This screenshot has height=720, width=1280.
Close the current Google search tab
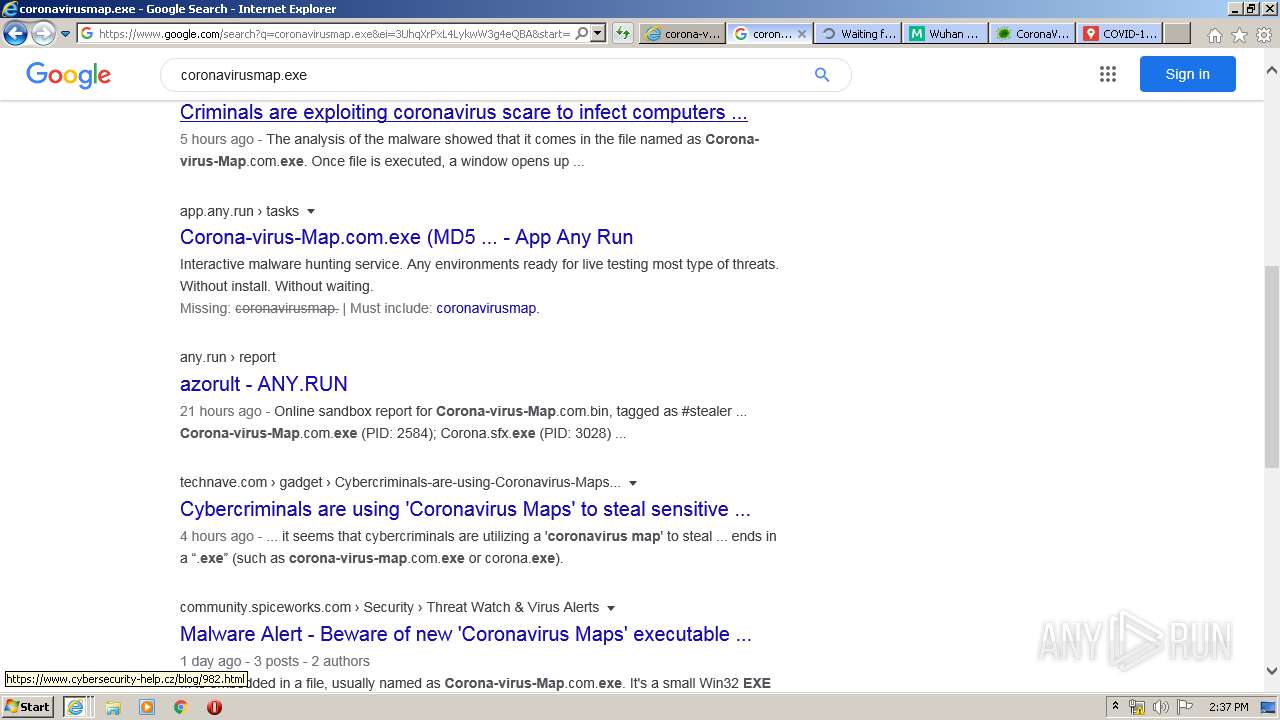[801, 34]
